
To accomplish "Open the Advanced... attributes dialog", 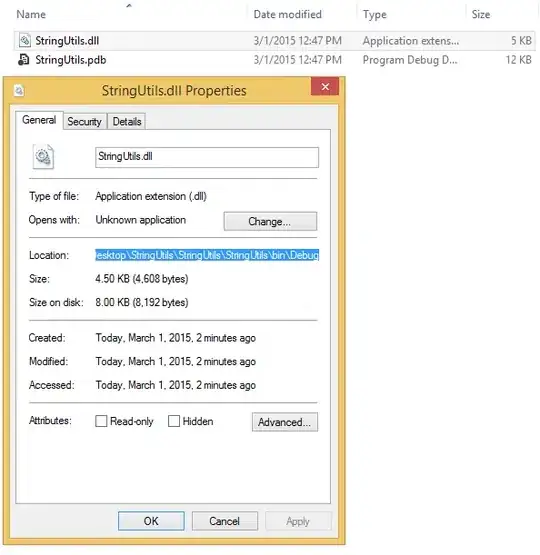I will coord(285,422).
